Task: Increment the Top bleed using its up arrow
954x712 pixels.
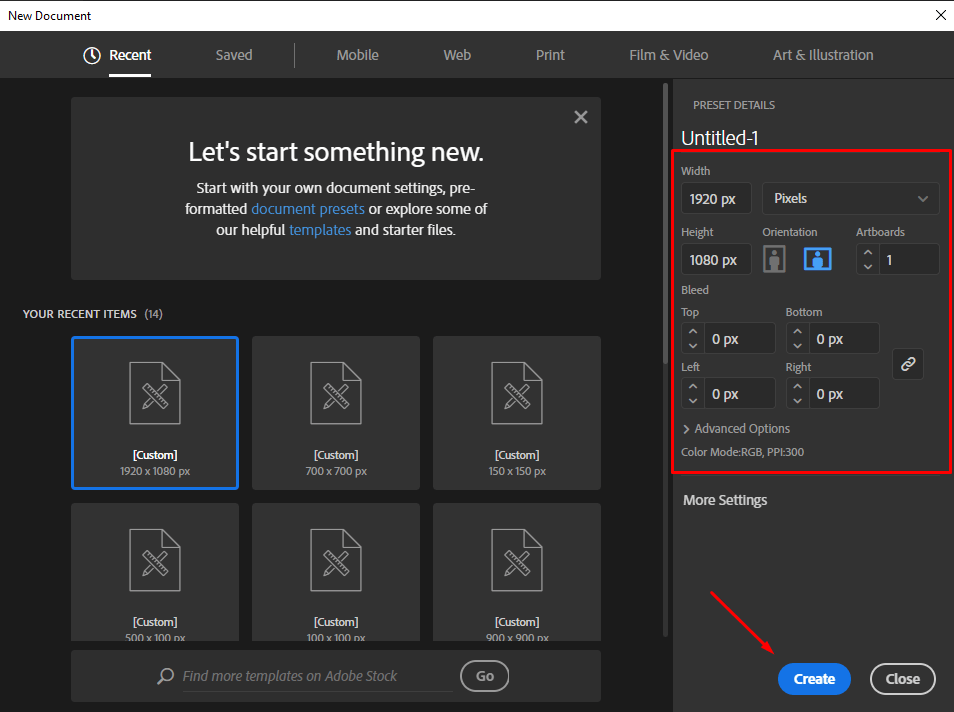Action: click(692, 331)
